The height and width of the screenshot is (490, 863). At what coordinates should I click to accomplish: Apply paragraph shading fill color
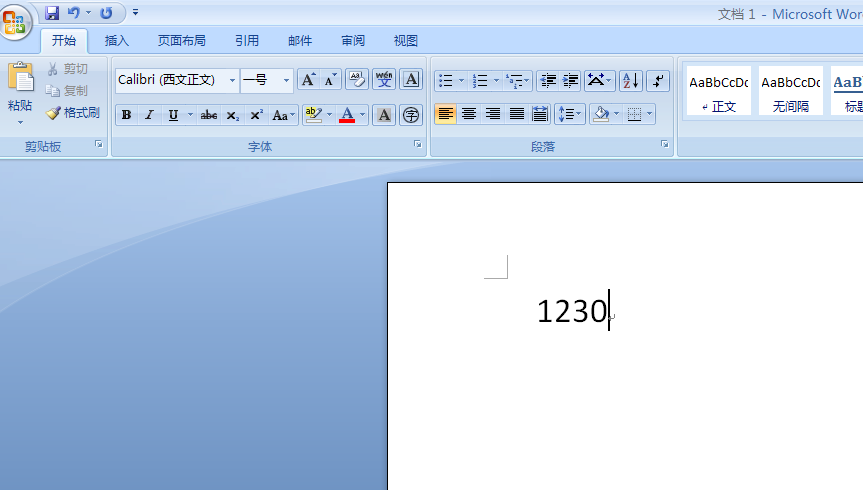[601, 114]
